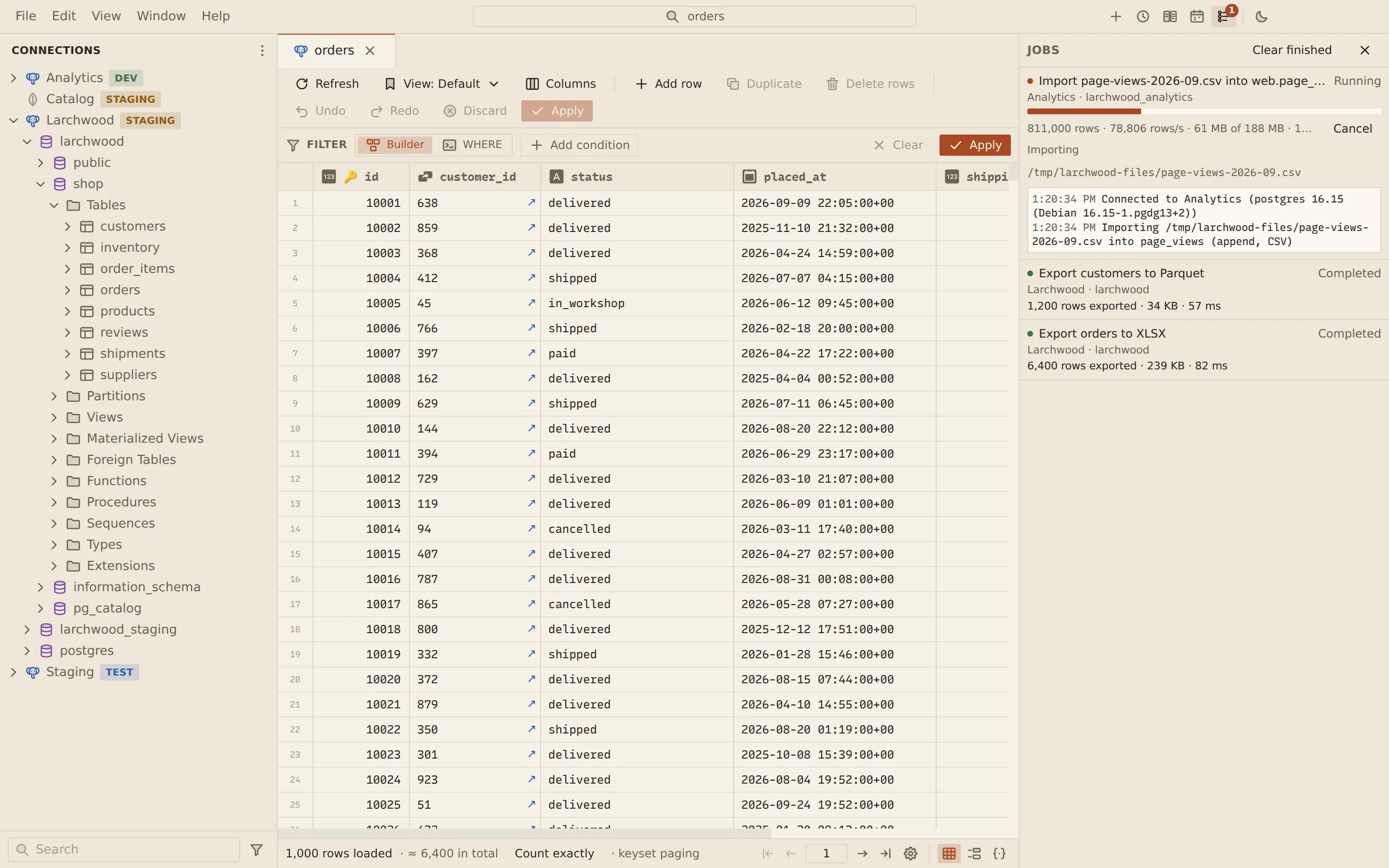The height and width of the screenshot is (868, 1389).
Task: Open the Help menu
Action: (216, 16)
